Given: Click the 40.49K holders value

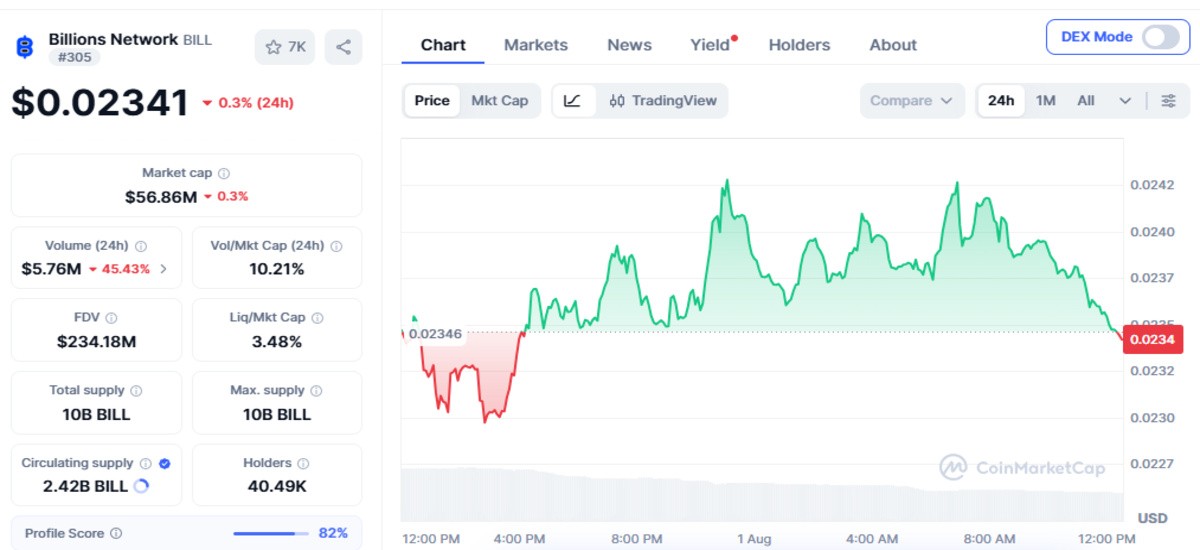Looking at the screenshot, I should (x=277, y=487).
